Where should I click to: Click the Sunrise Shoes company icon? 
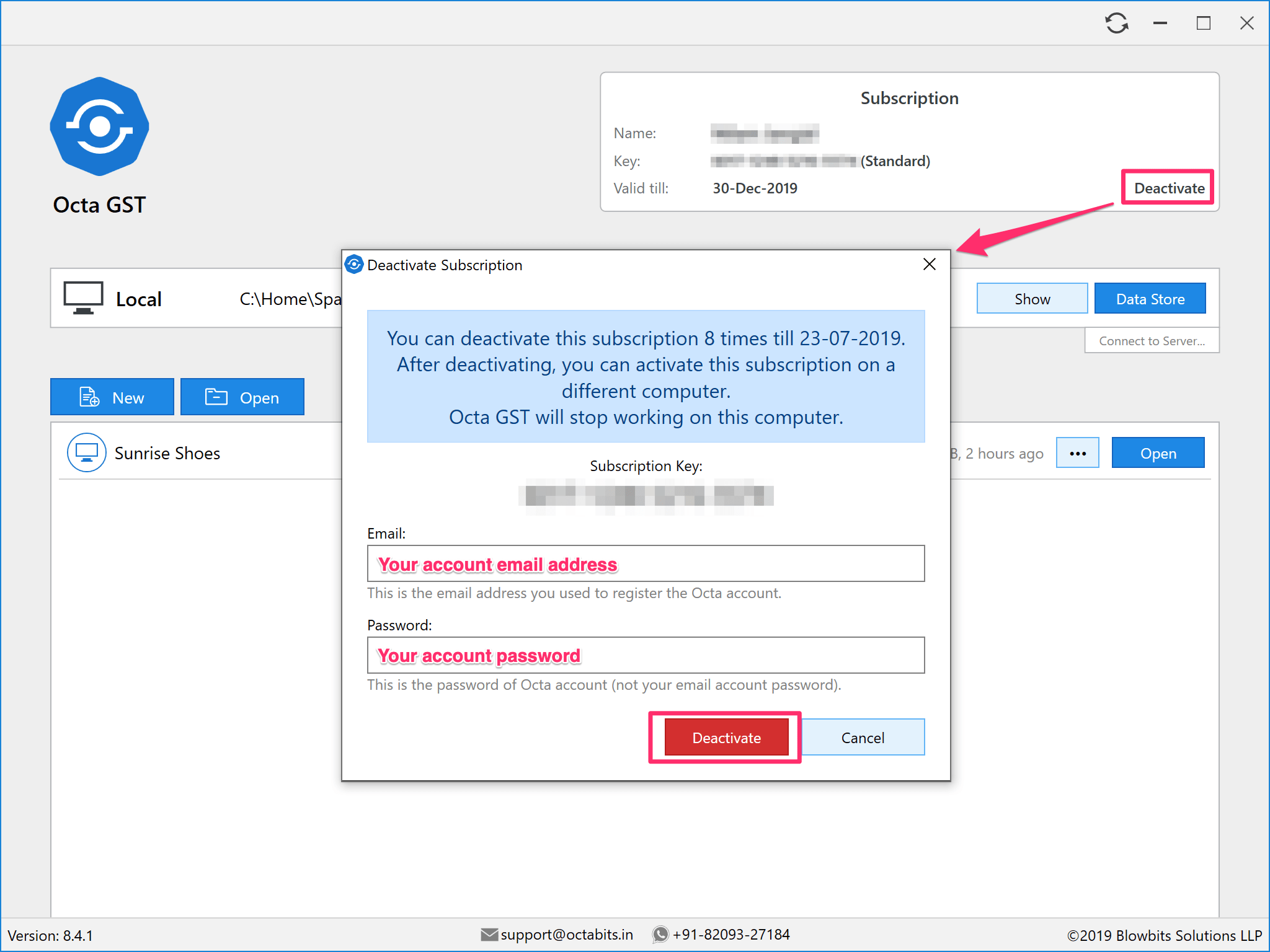tap(86, 453)
